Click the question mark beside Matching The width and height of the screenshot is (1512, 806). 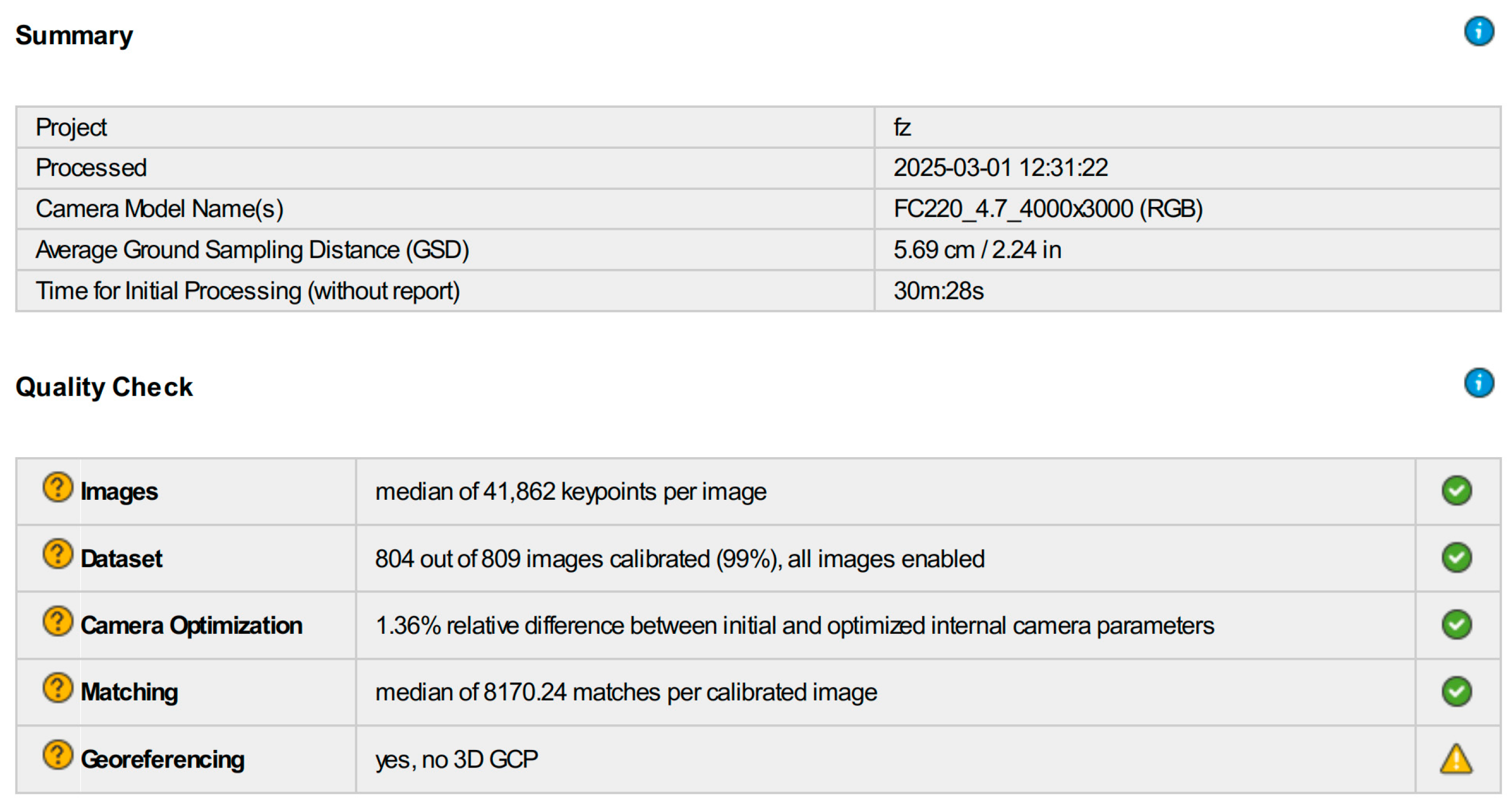coord(58,688)
